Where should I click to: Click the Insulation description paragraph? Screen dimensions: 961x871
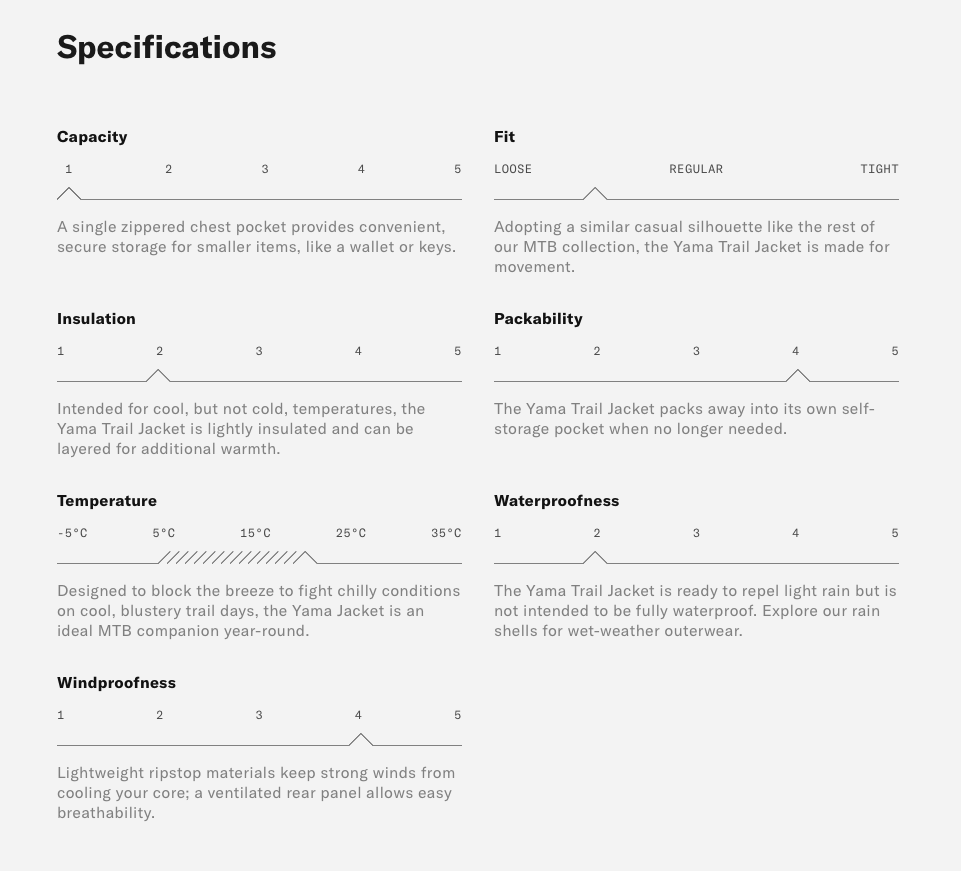(241, 428)
